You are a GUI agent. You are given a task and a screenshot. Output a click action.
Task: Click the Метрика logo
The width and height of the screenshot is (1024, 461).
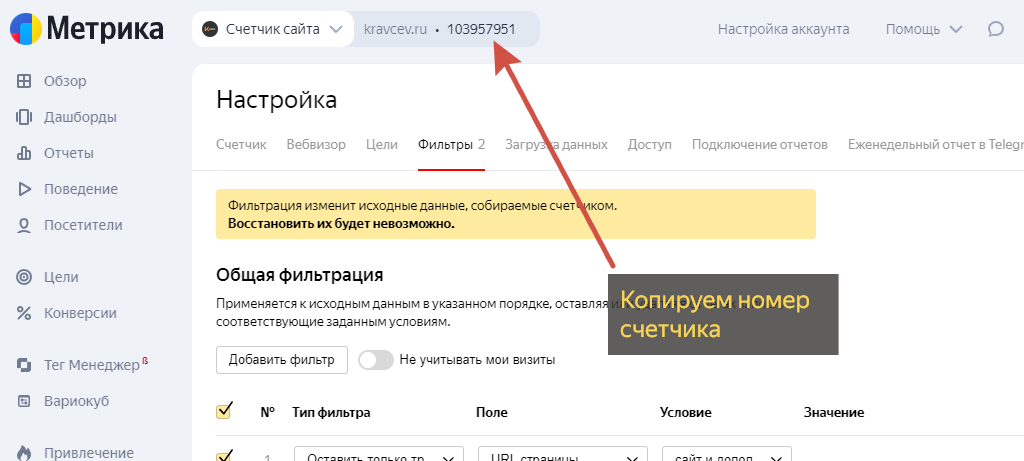(x=86, y=29)
